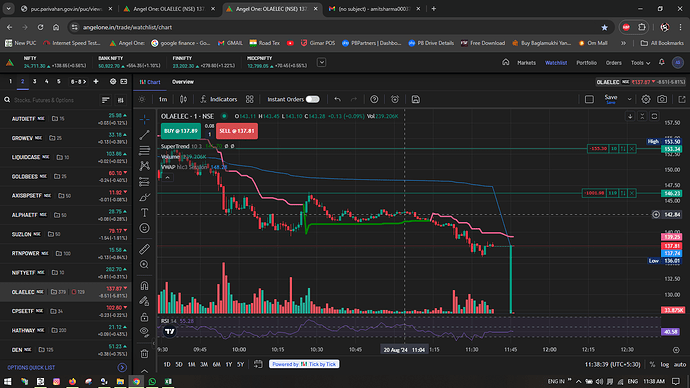Expand the Tools menu

tap(640, 63)
